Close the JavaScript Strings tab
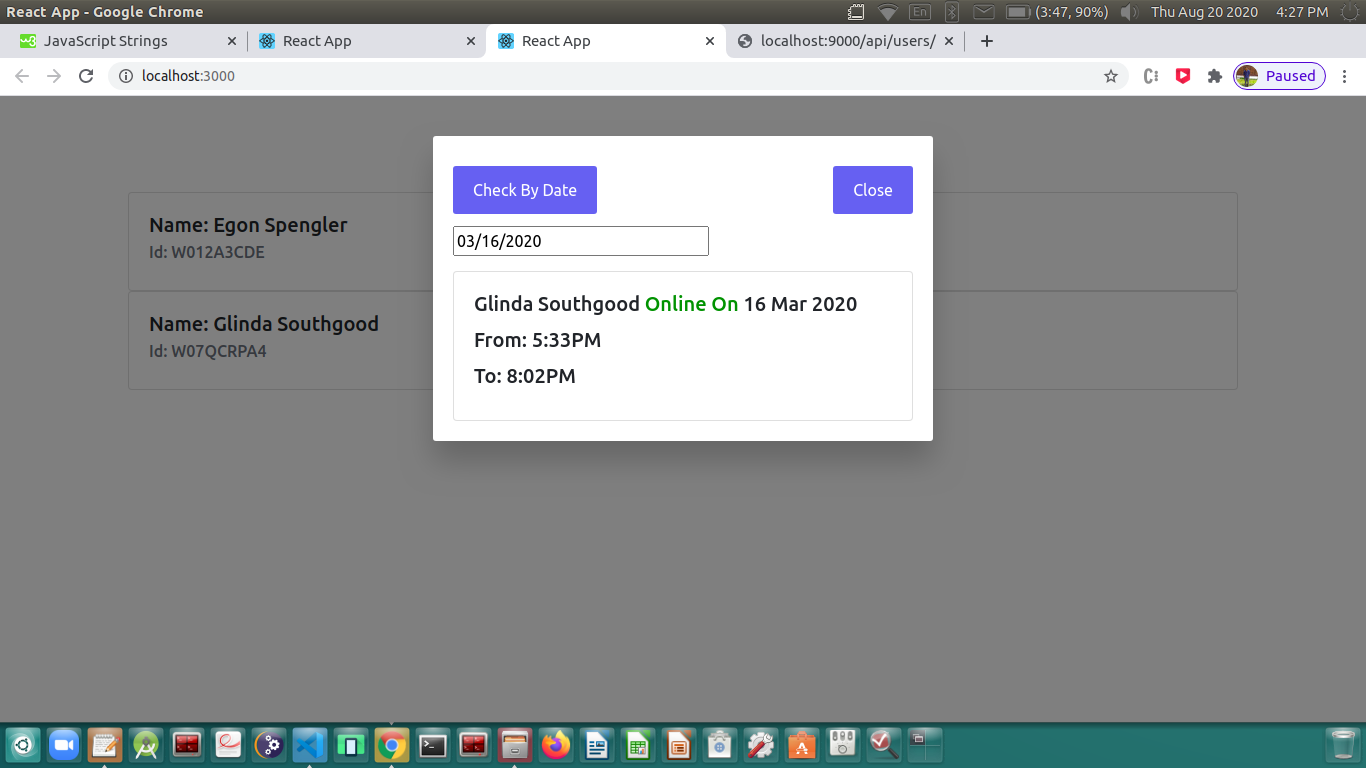 [232, 41]
